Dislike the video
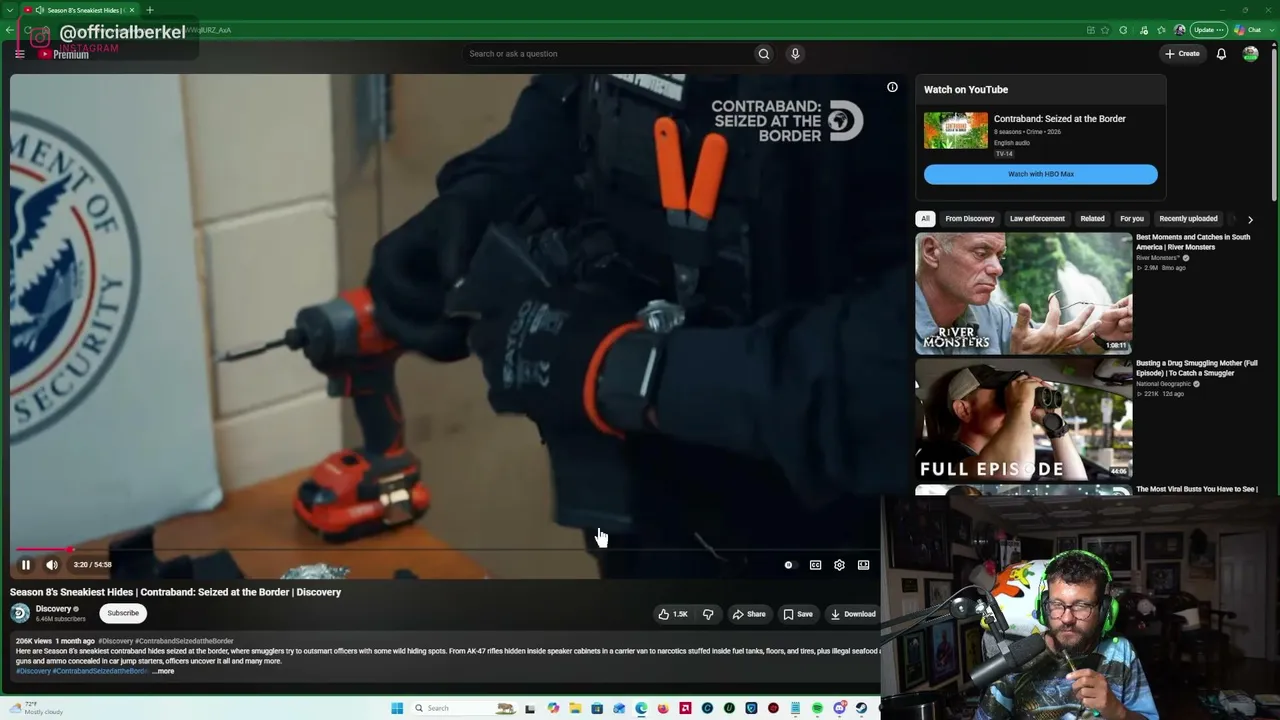Screen dimensions: 1280x720 point(708,614)
